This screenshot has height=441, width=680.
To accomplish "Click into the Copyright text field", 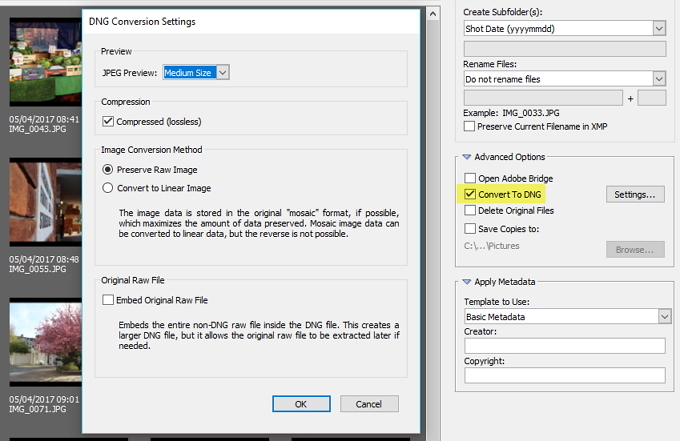I will pos(565,375).
